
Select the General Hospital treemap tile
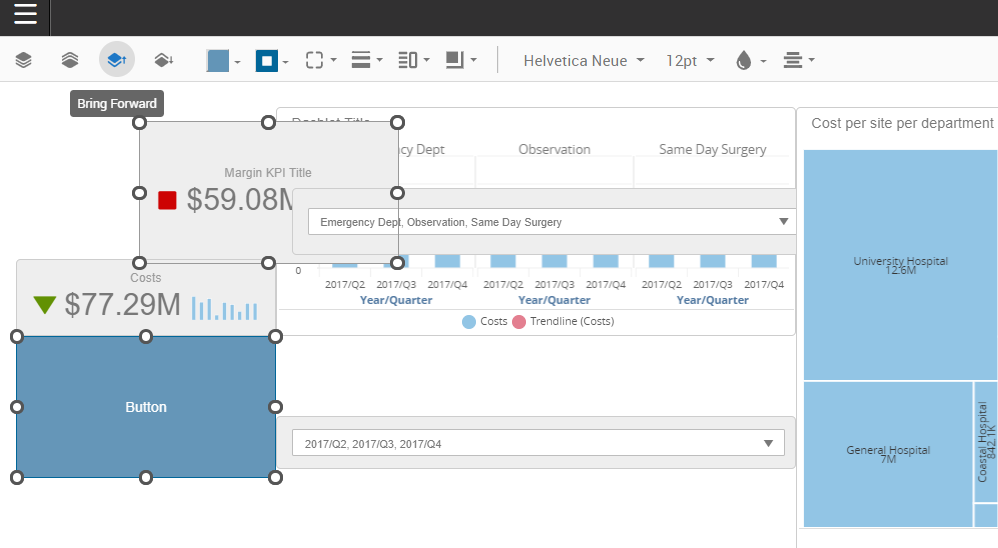[887, 454]
